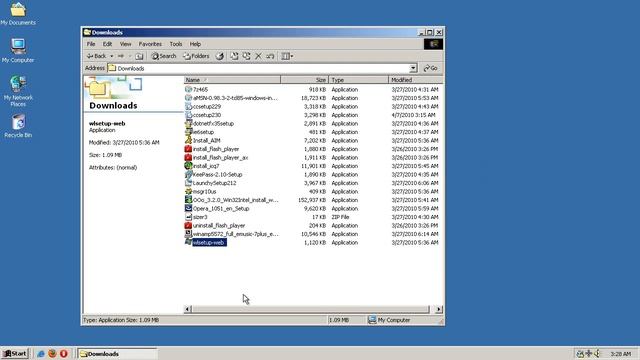Select the OOo_3.2.0_Win32Intel installer icon

click(188, 200)
